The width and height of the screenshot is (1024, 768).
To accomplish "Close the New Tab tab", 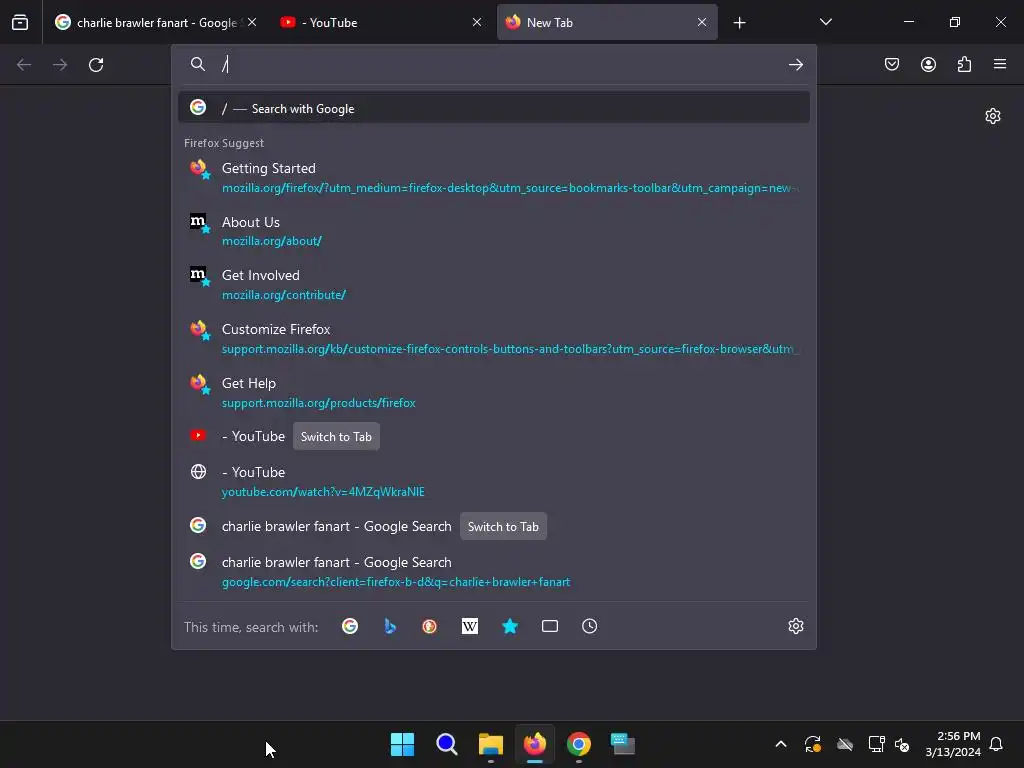I will pyautogui.click(x=702, y=22).
